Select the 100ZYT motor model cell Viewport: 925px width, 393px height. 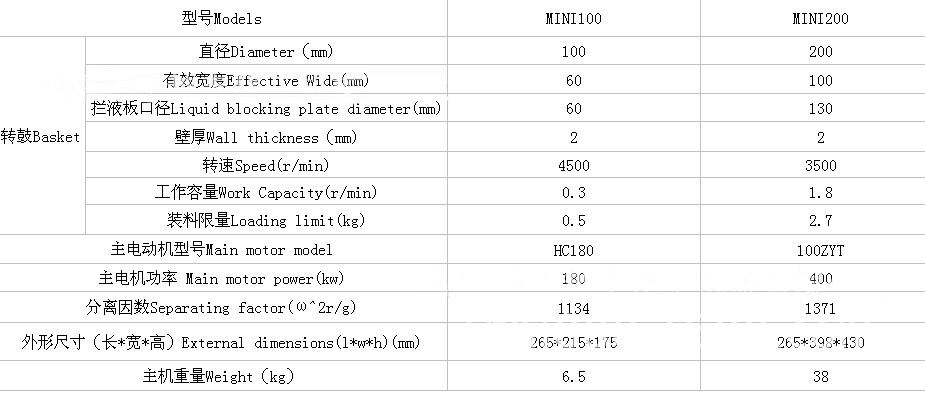(820, 251)
